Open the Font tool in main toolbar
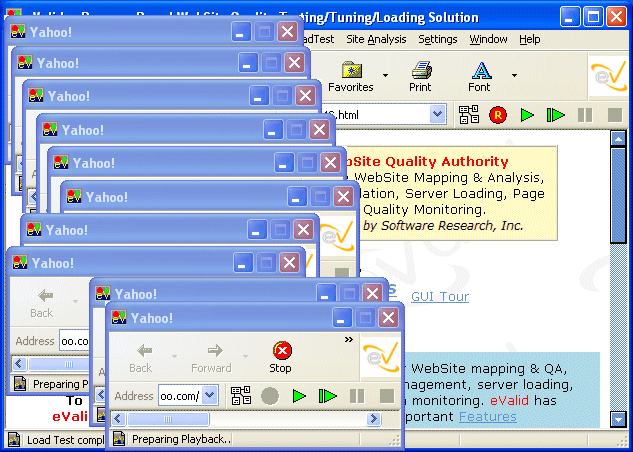This screenshot has height=452, width=633. coord(480,76)
